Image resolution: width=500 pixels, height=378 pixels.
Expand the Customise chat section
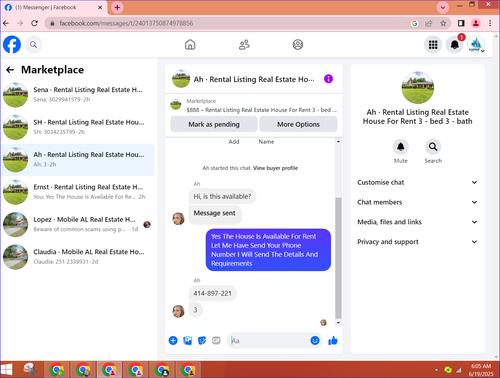tap(417, 182)
